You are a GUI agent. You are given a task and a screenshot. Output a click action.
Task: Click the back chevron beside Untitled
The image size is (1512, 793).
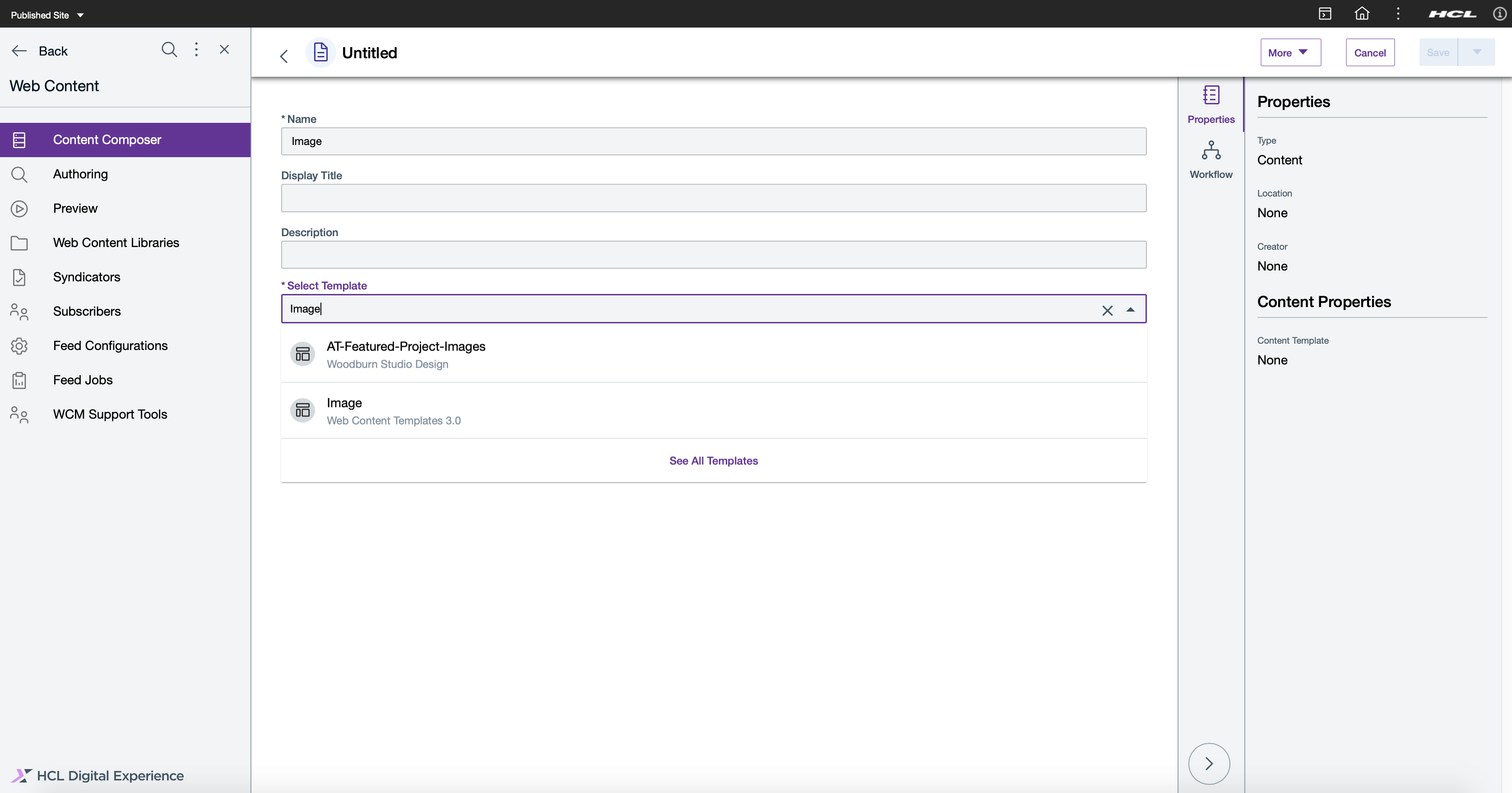click(284, 56)
